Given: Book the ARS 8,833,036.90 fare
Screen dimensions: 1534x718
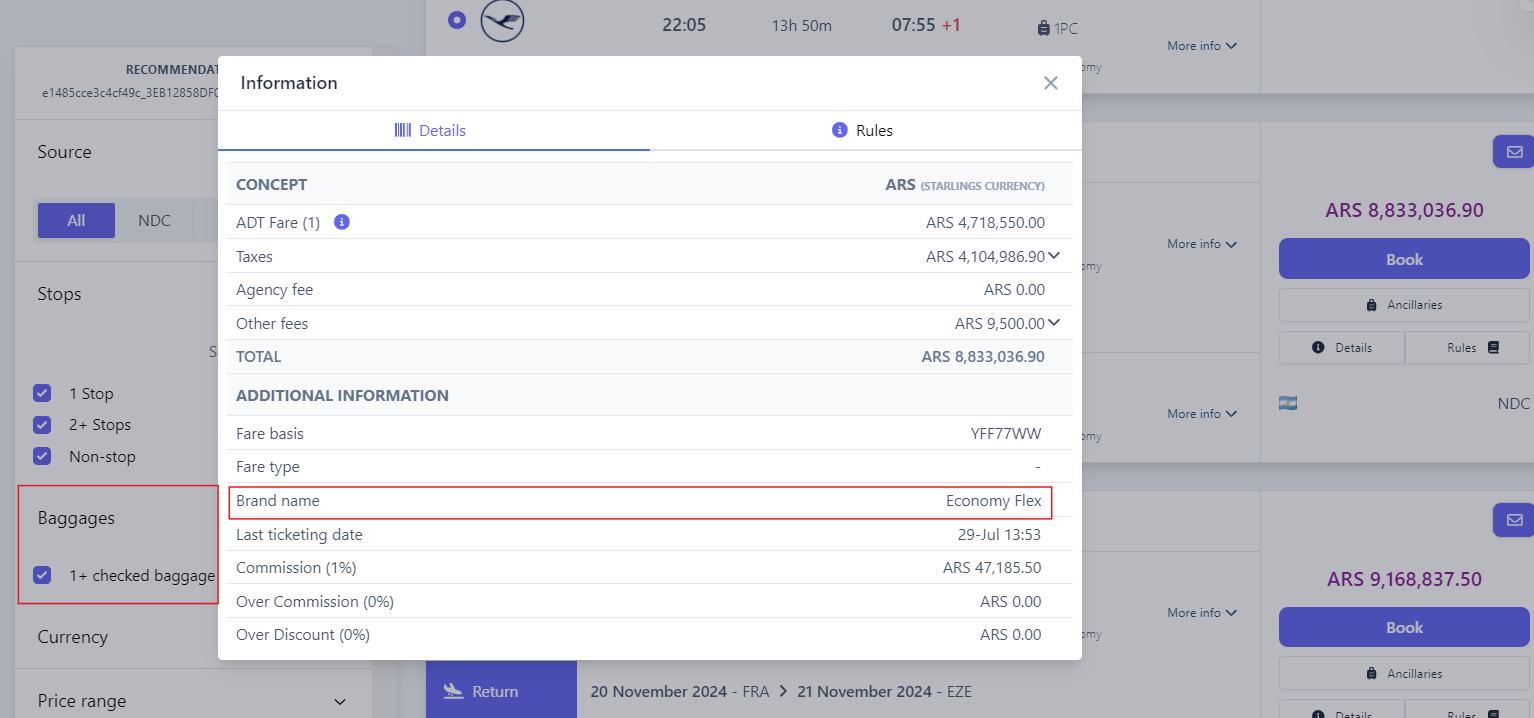Looking at the screenshot, I should tap(1403, 259).
